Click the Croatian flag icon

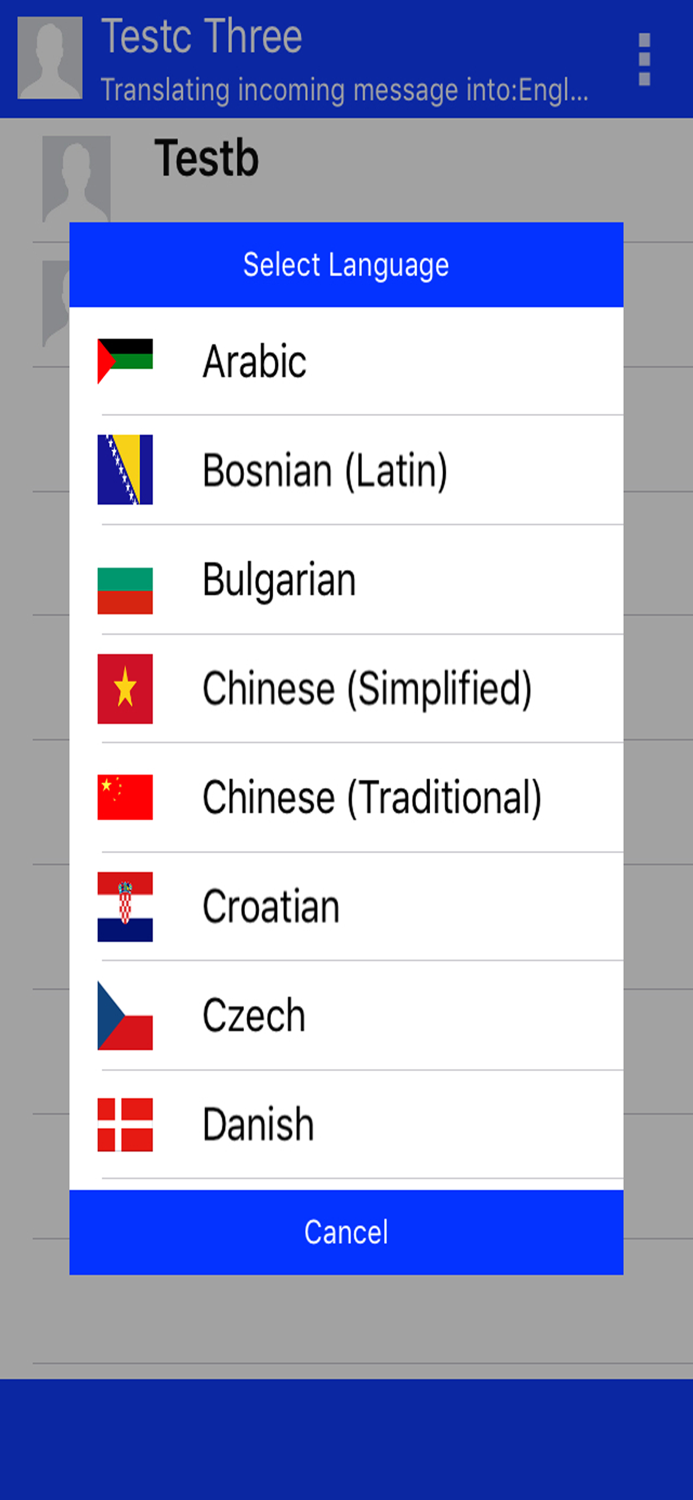[124, 906]
